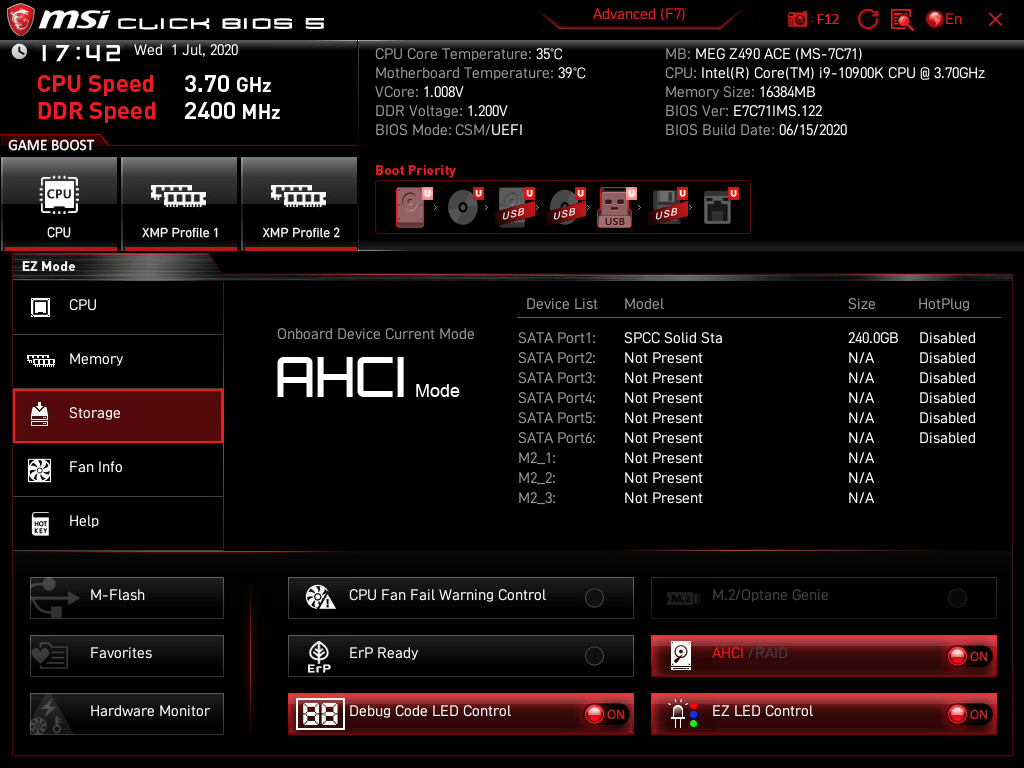Image resolution: width=1024 pixels, height=768 pixels.
Task: Turn off EZ LED Control
Action: pos(965,714)
